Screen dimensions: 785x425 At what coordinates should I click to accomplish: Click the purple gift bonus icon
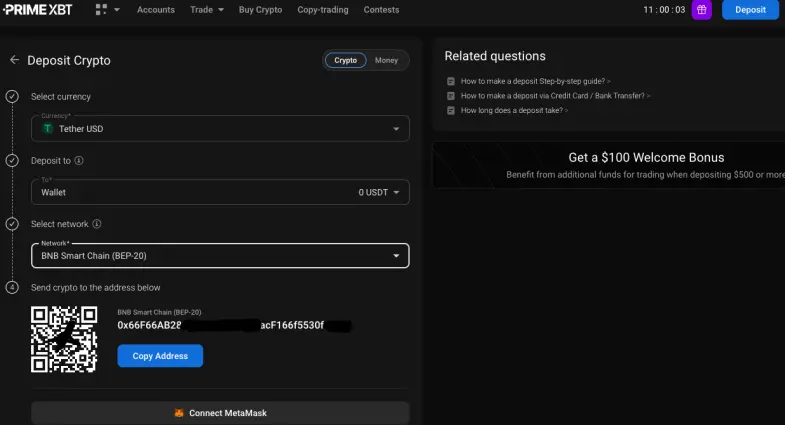point(702,10)
